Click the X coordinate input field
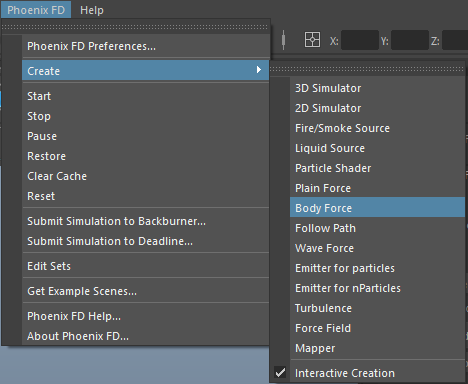The height and width of the screenshot is (384, 468). (x=360, y=40)
